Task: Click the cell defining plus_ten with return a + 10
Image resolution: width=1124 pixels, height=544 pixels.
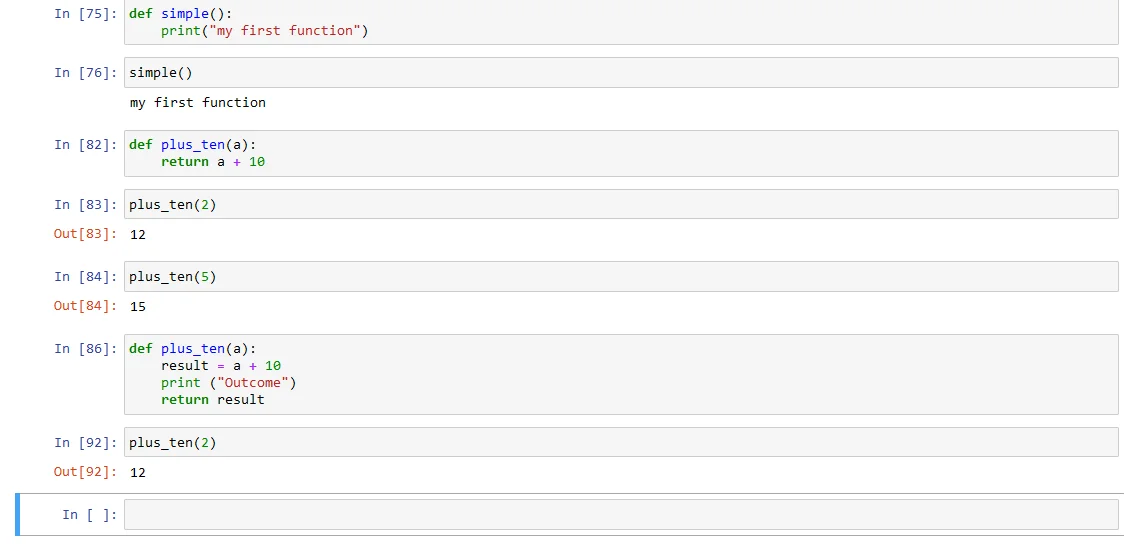Action: pos(620,153)
